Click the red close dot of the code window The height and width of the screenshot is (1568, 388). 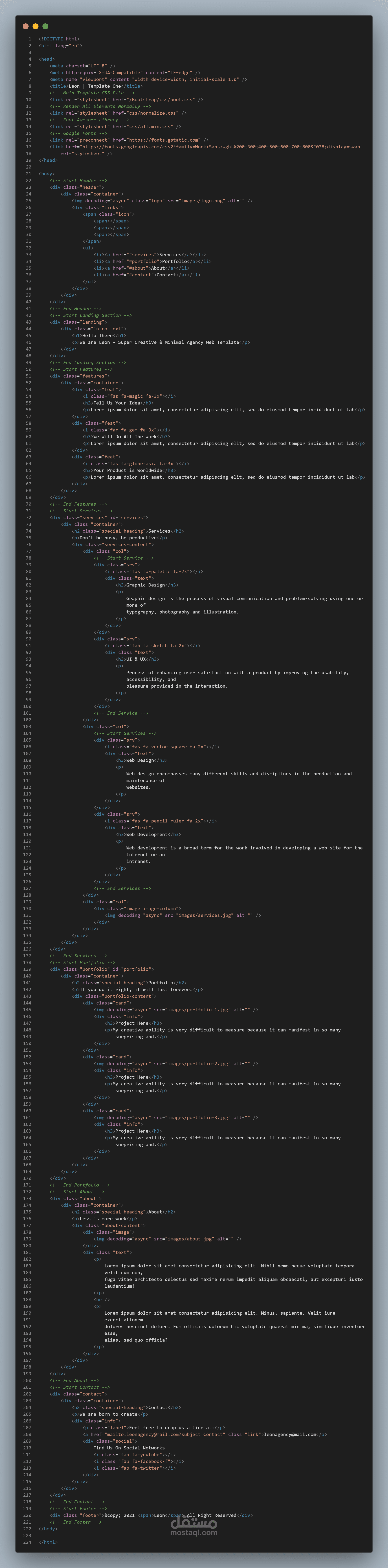coord(26,26)
